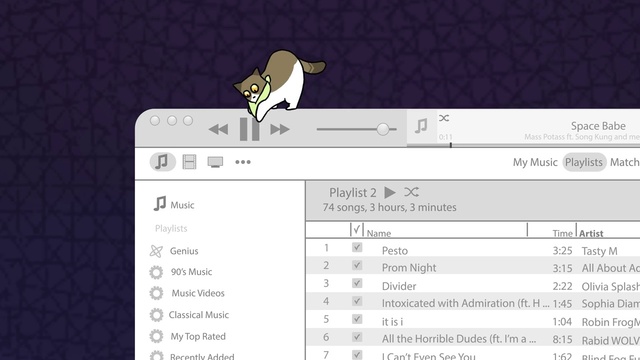Adjust the volume slider knob
640x360 pixels.
click(383, 129)
